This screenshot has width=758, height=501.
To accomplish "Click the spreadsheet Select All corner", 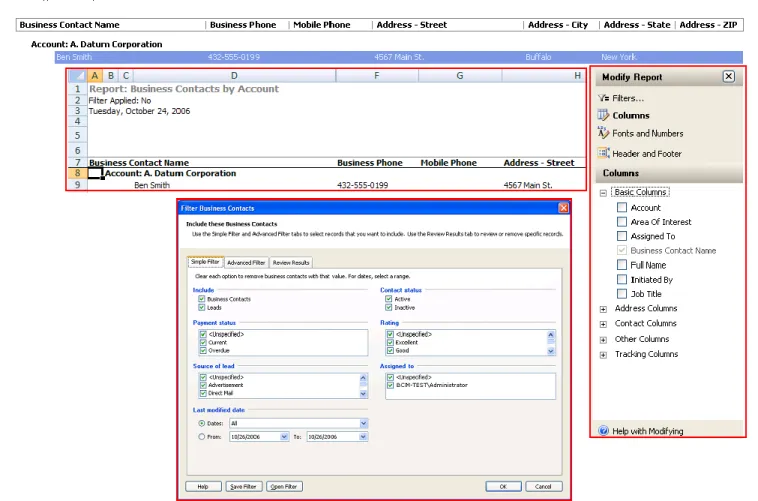I will 77,75.
